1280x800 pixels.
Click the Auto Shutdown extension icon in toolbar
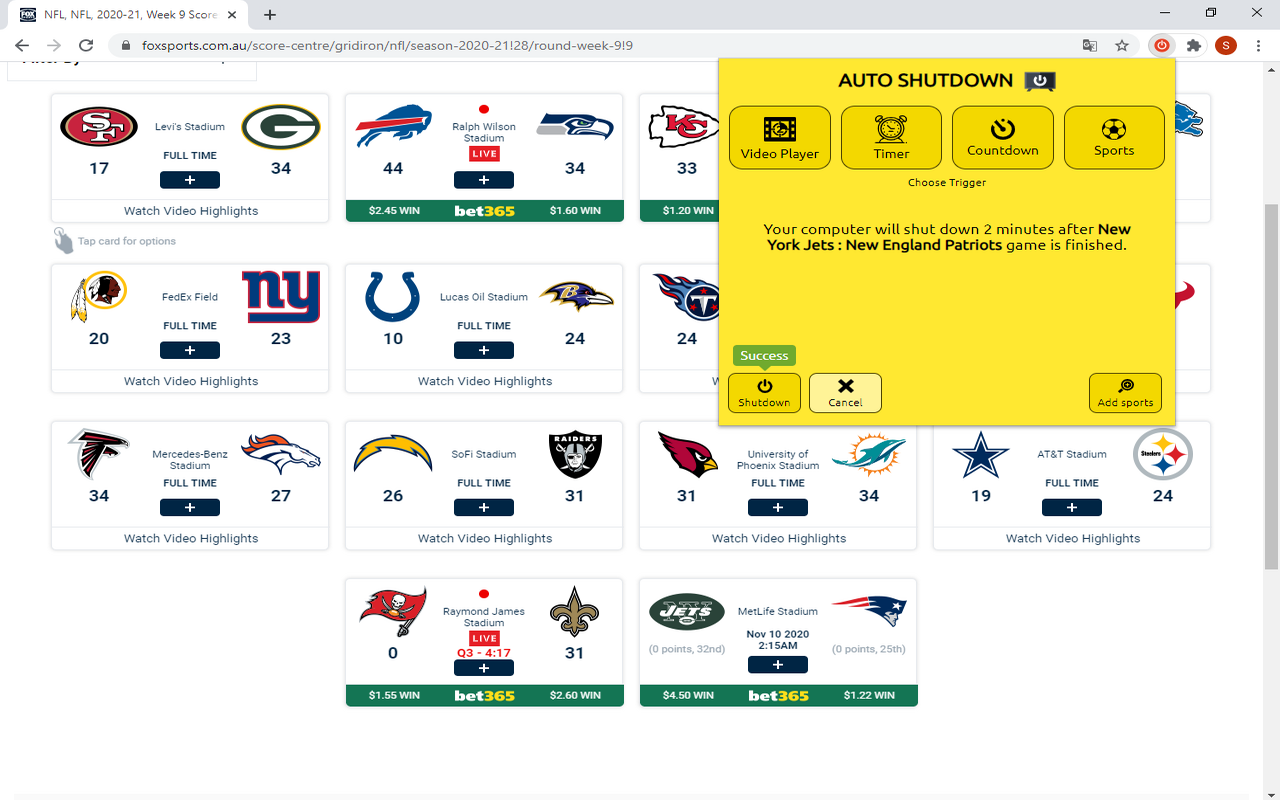1162,45
